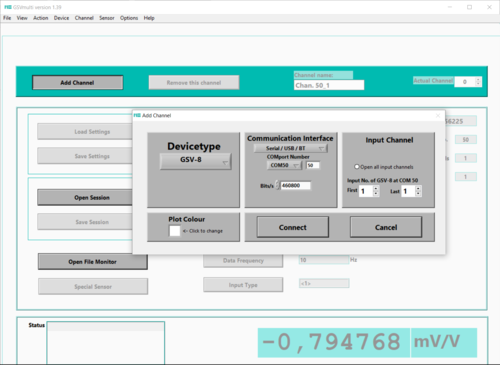Close the Add Channel dialog
This screenshot has height=365, width=500.
coord(438,116)
